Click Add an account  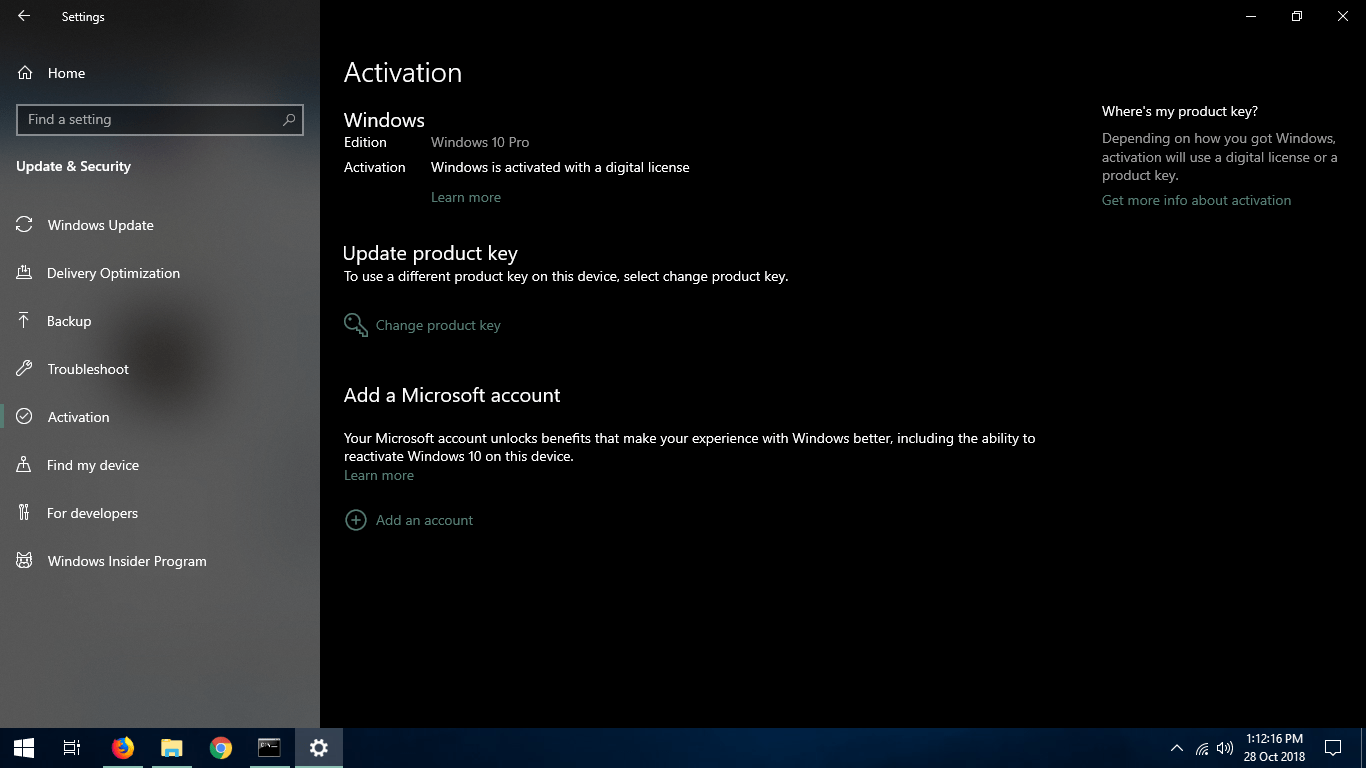[x=424, y=520]
